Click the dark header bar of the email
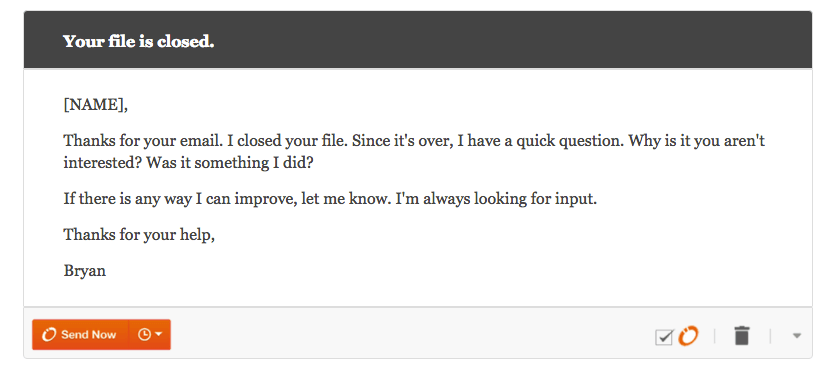Image resolution: width=834 pixels, height=371 pixels. (418, 40)
